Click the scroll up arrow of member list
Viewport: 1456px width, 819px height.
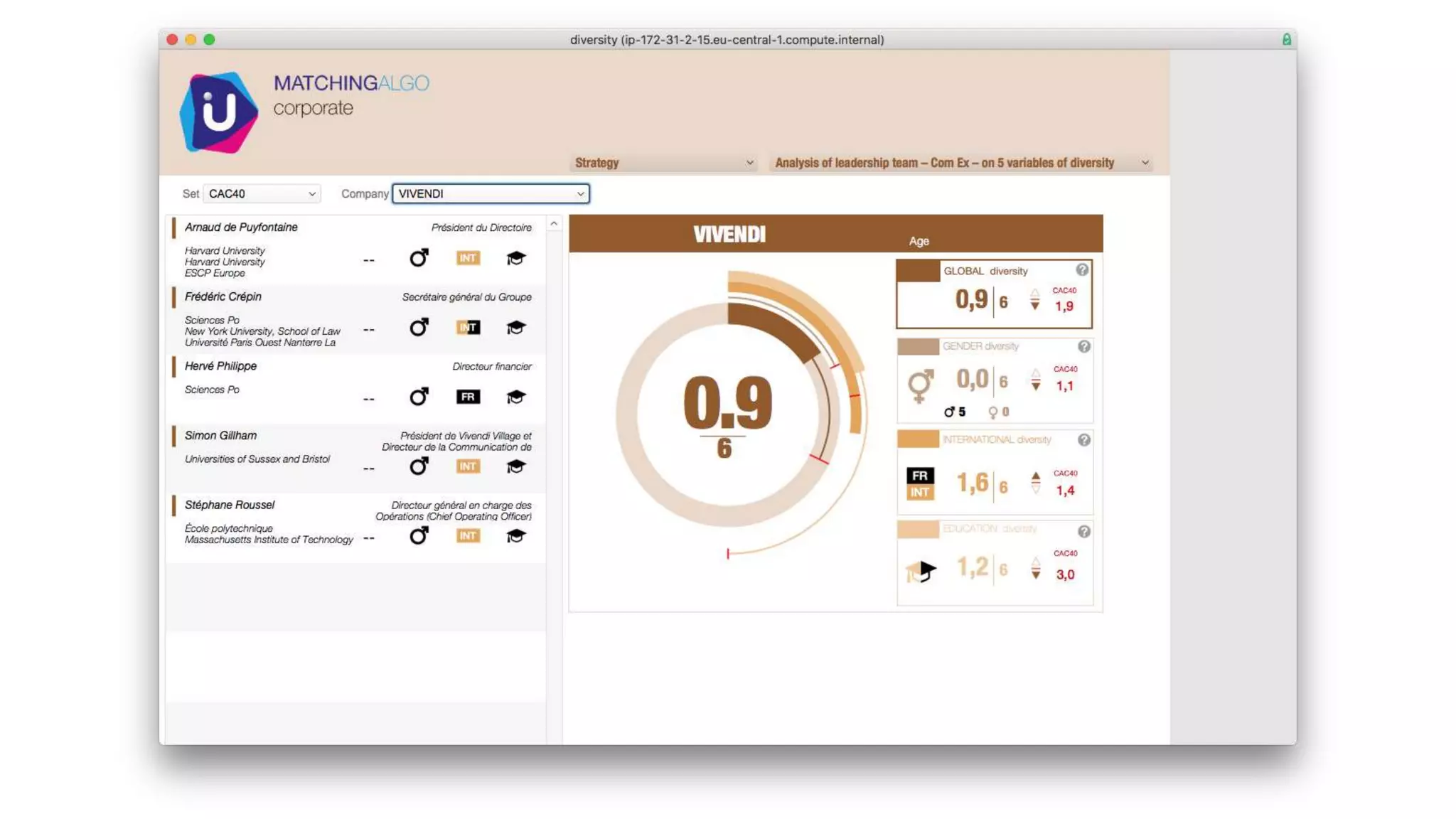point(554,224)
